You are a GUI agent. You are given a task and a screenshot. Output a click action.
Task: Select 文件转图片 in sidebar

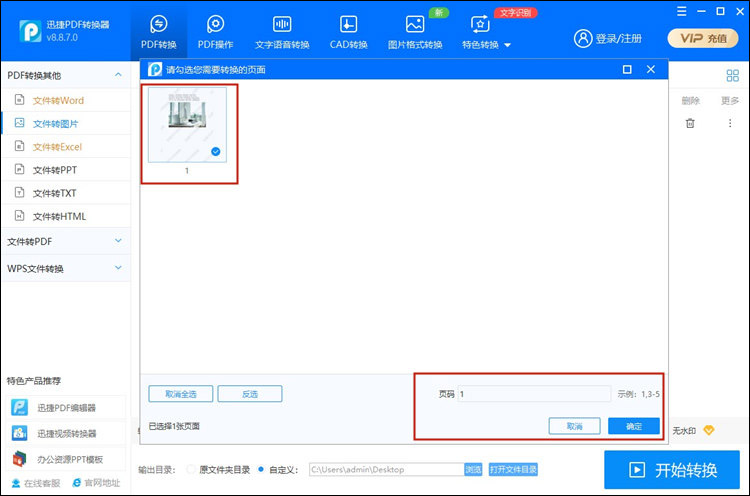point(66,123)
